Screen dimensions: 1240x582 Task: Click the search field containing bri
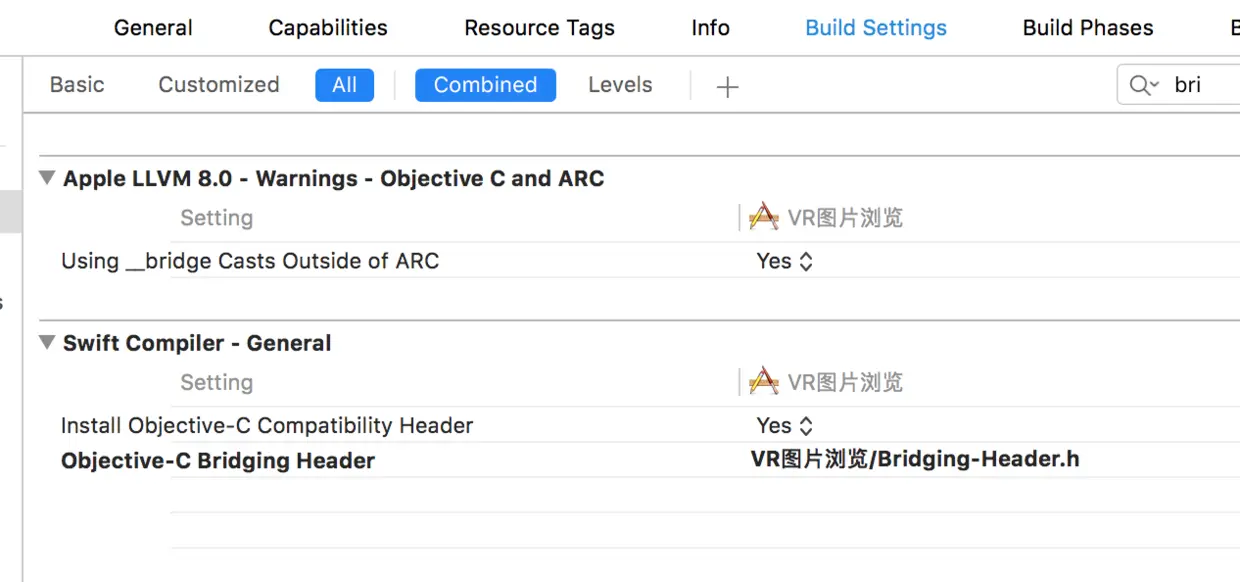[1200, 85]
